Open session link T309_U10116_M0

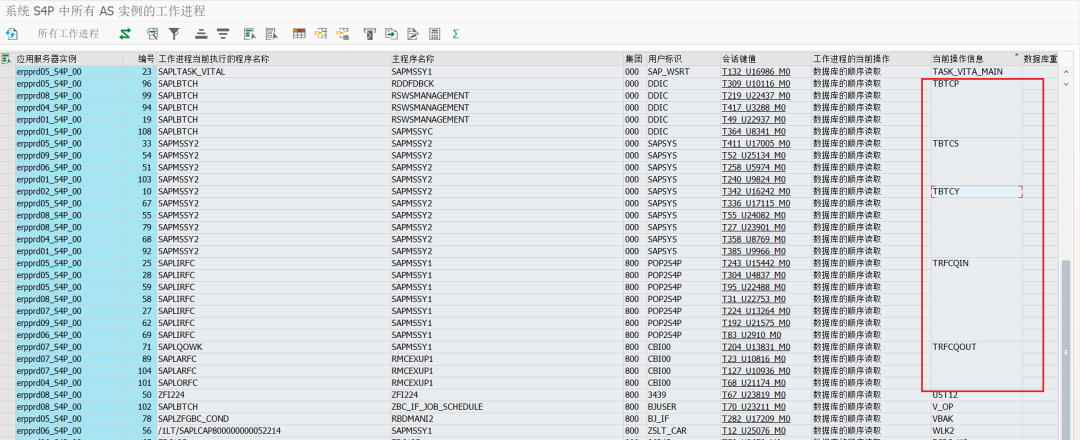coord(756,83)
